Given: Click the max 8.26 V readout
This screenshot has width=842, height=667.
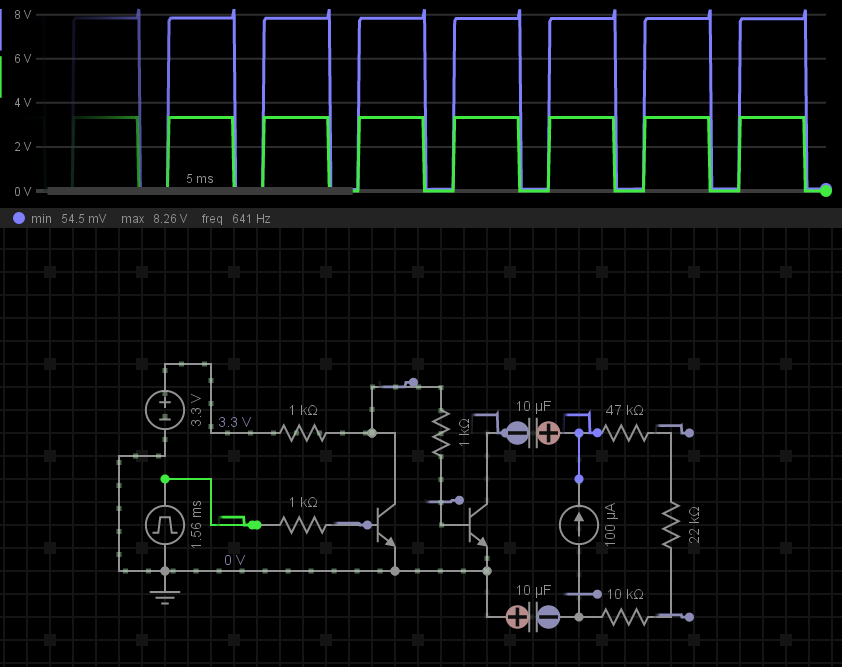Looking at the screenshot, I should tap(154, 219).
